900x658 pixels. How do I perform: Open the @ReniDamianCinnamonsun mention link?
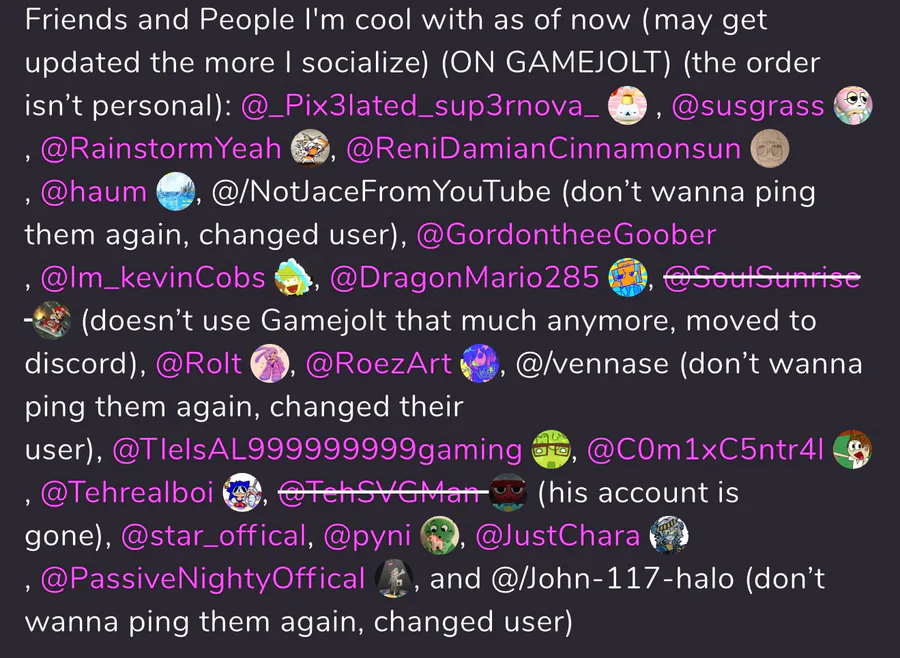544,149
